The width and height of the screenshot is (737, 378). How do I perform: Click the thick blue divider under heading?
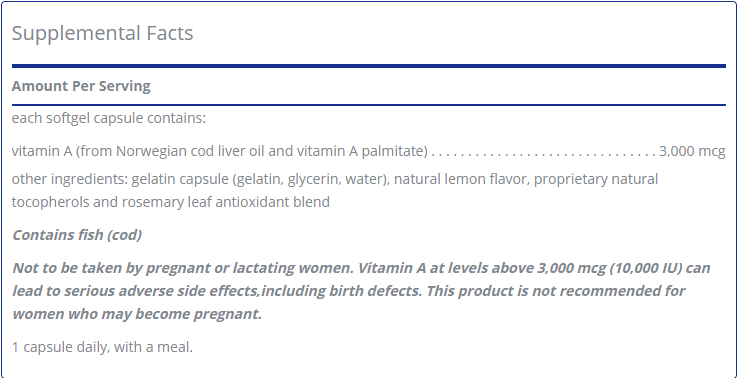pyautogui.click(x=368, y=66)
